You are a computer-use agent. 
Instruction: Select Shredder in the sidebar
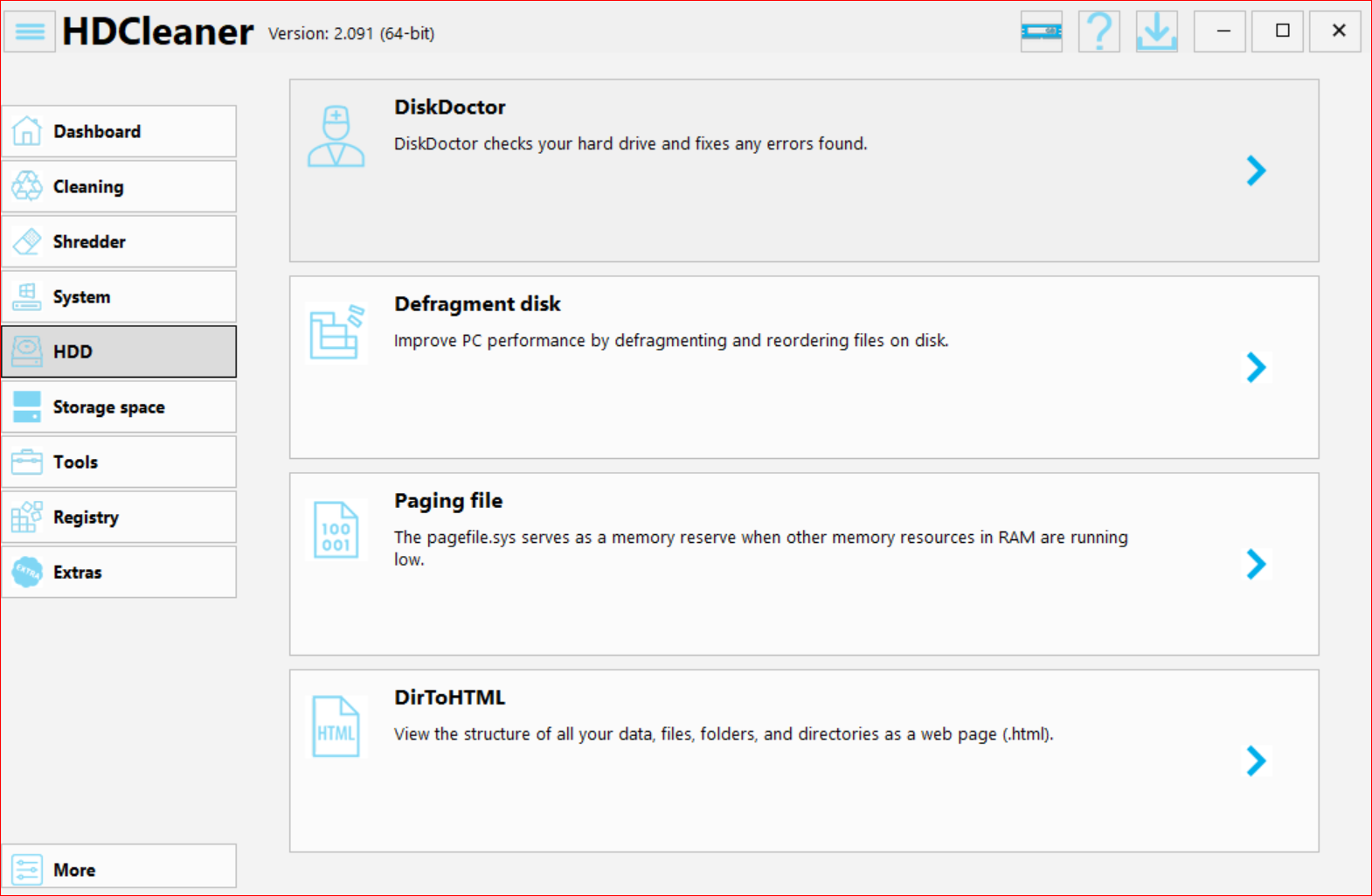(x=119, y=241)
